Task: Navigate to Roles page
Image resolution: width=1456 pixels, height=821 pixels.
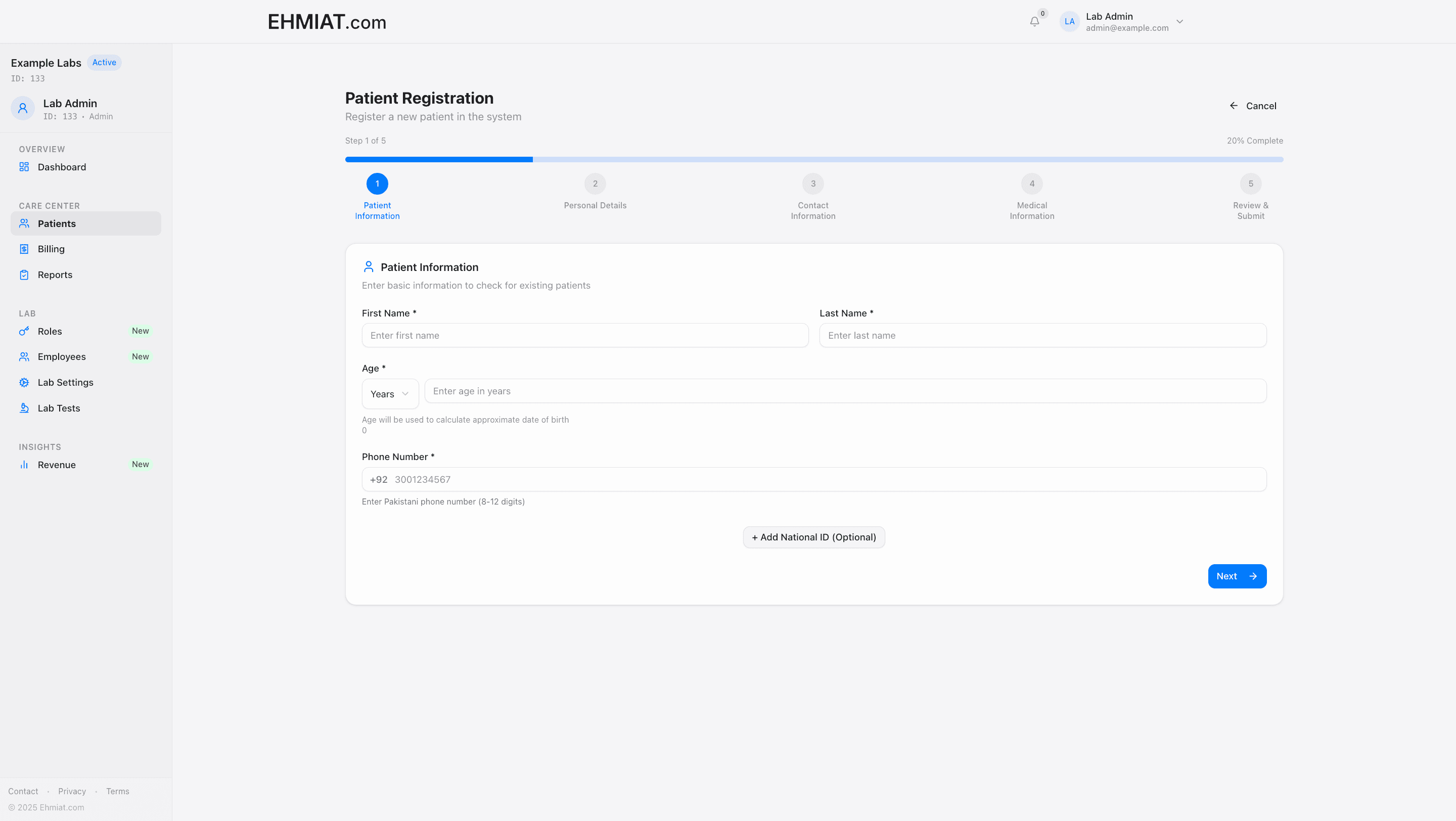Action: [86, 331]
